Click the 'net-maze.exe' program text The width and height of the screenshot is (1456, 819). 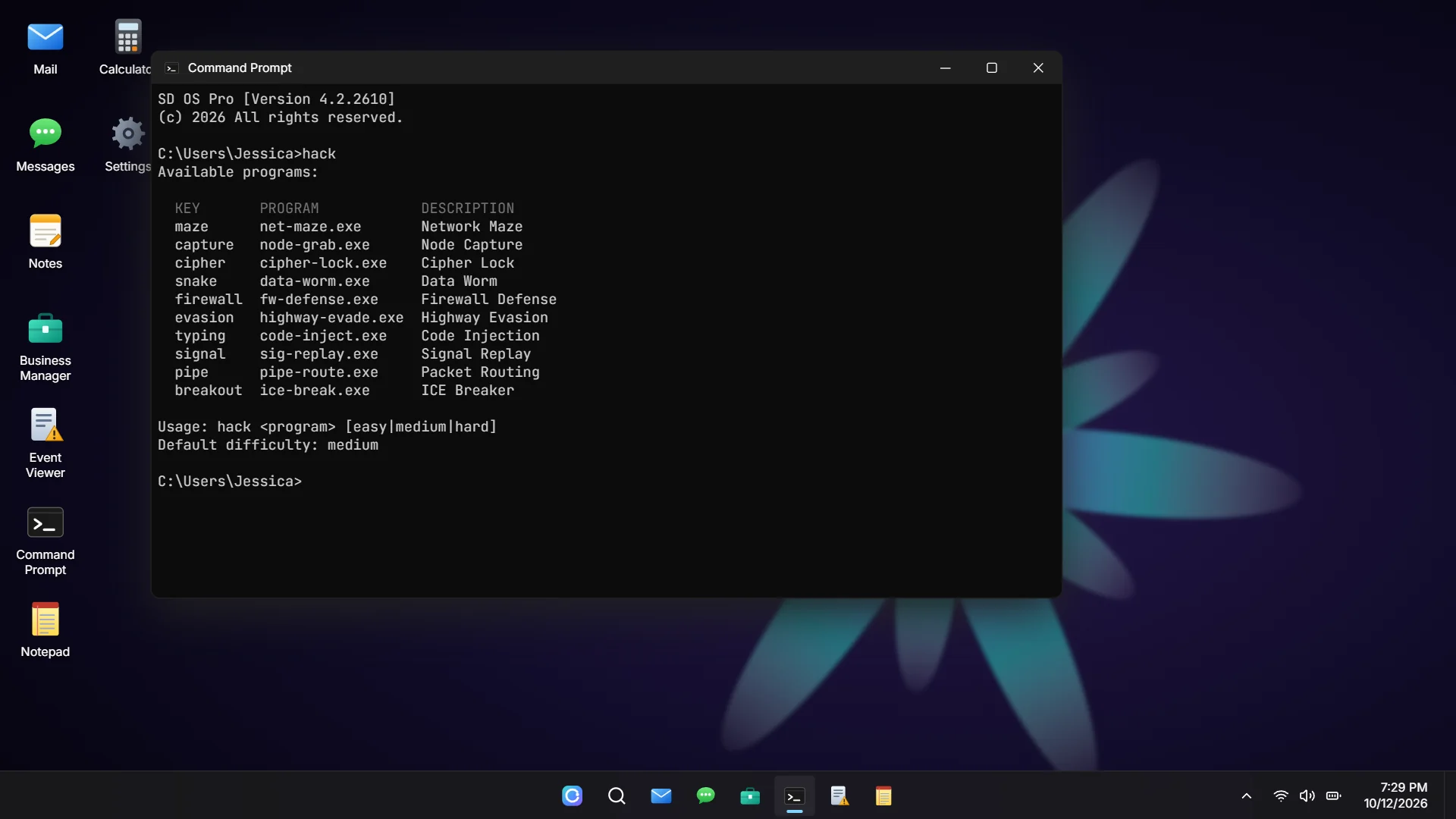click(310, 227)
